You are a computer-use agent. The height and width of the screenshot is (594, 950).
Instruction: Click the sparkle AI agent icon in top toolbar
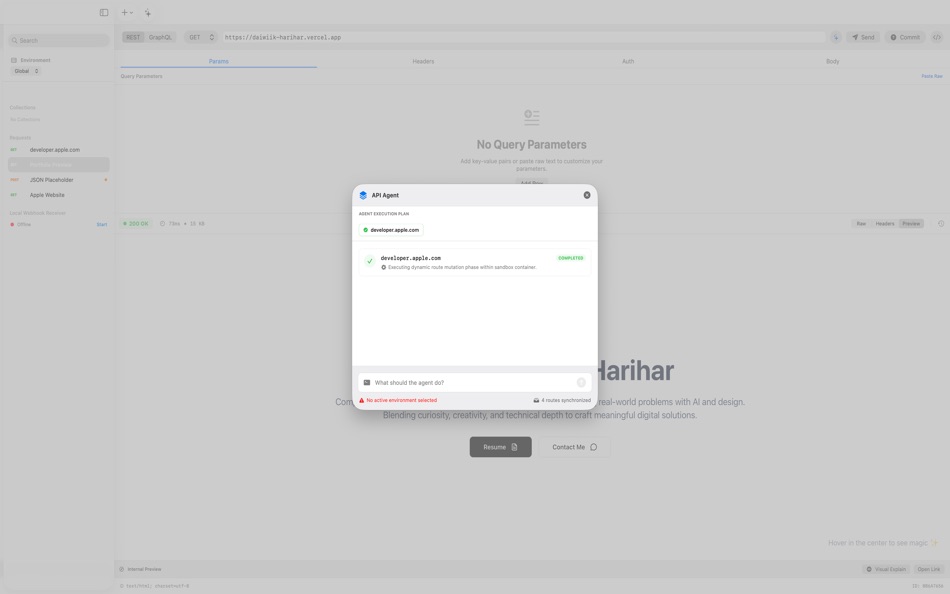click(x=148, y=13)
